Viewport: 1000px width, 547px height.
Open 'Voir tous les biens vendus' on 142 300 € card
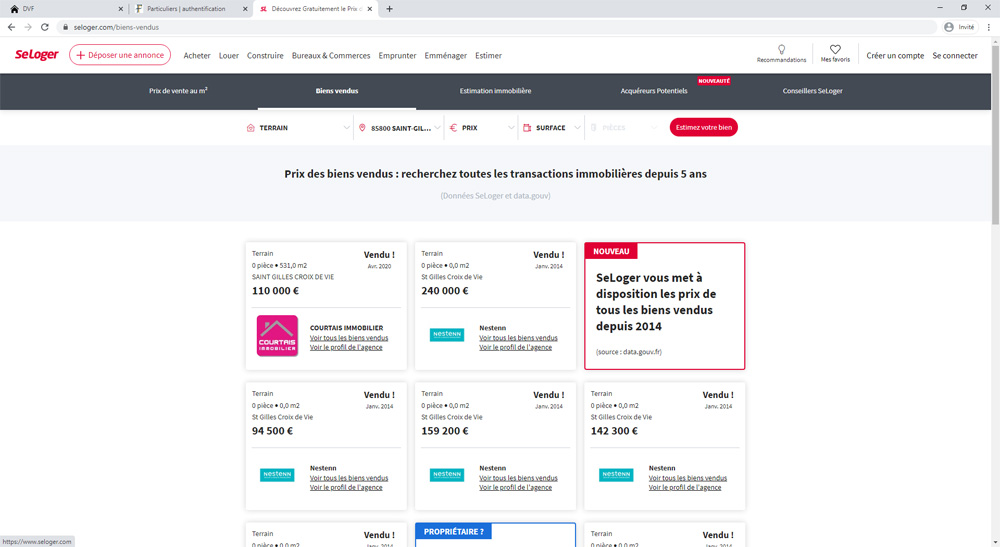coord(688,478)
